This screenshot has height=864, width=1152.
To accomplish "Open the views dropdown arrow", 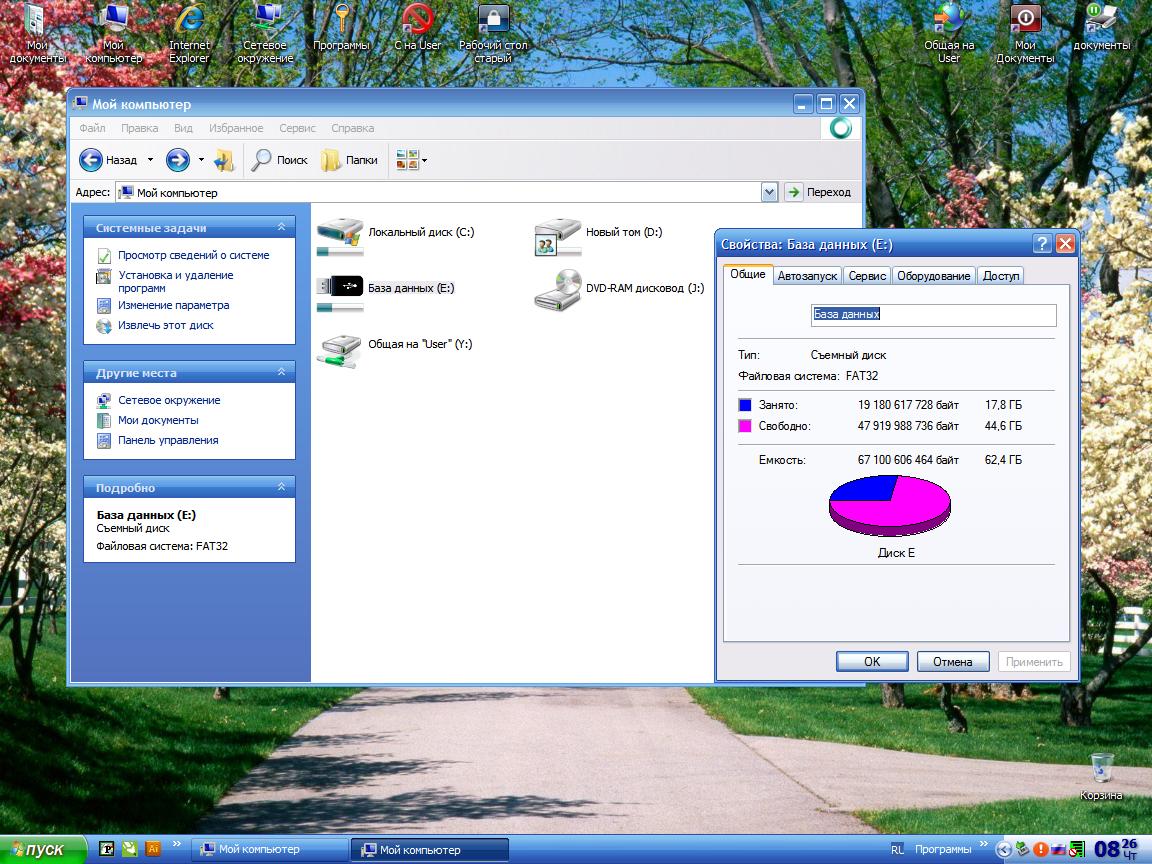I will [425, 160].
